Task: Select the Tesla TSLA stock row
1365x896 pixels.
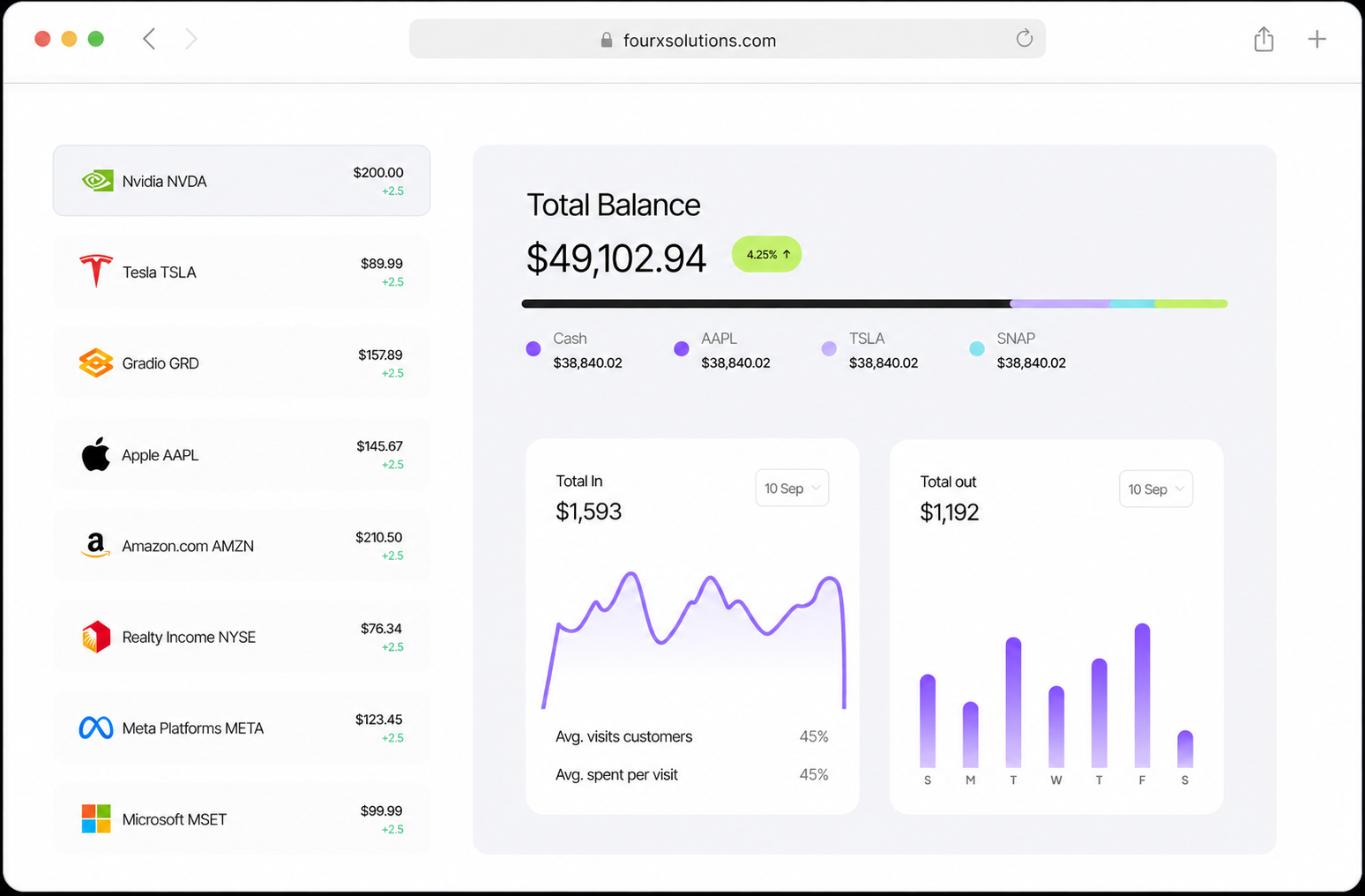Action: coord(242,272)
